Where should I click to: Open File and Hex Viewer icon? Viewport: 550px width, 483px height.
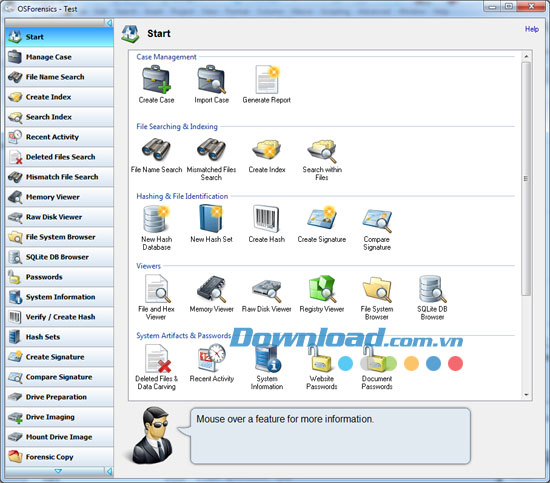coord(157,289)
